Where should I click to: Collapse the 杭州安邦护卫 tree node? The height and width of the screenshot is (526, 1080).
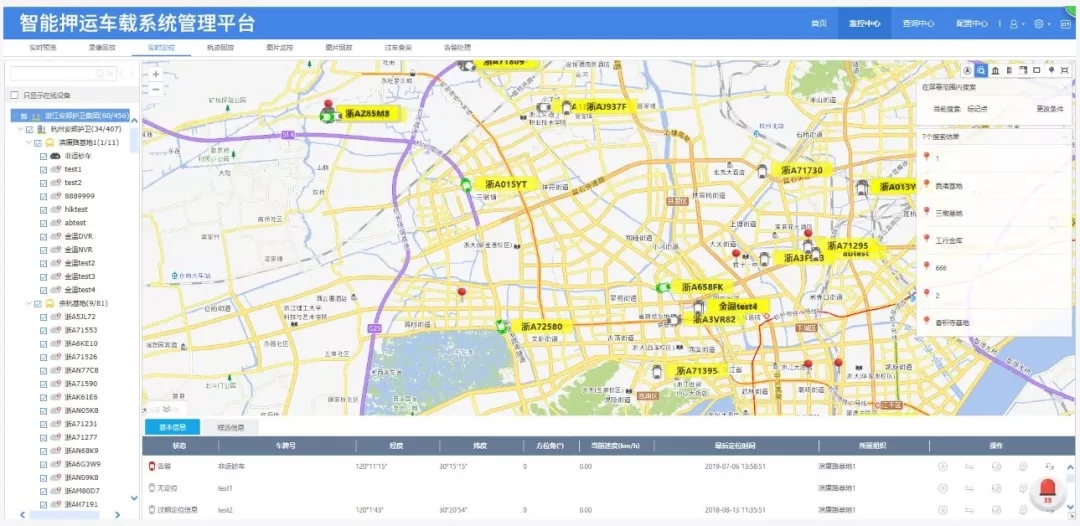click(18, 129)
